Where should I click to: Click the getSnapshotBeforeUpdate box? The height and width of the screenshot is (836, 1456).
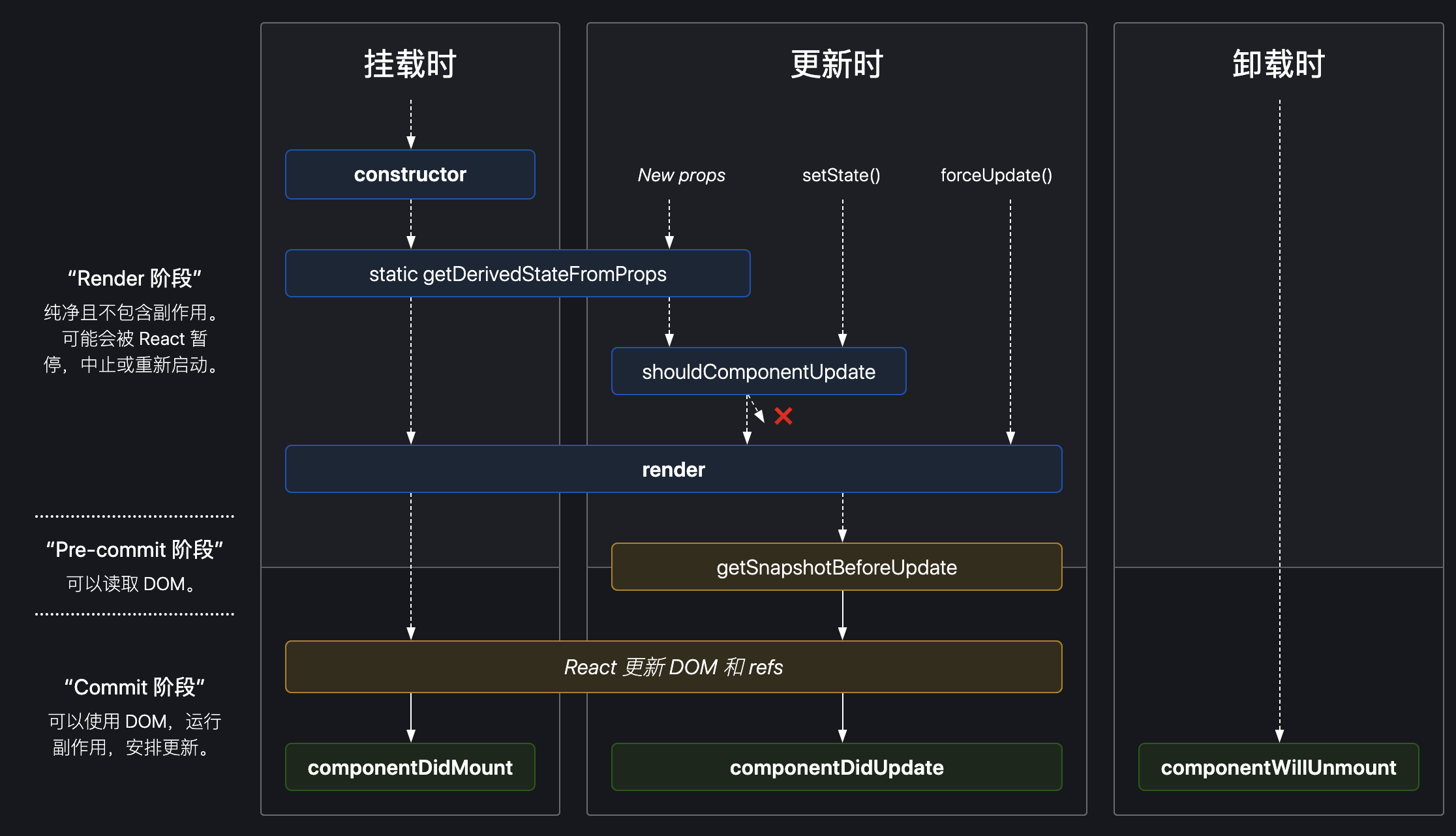[836, 567]
